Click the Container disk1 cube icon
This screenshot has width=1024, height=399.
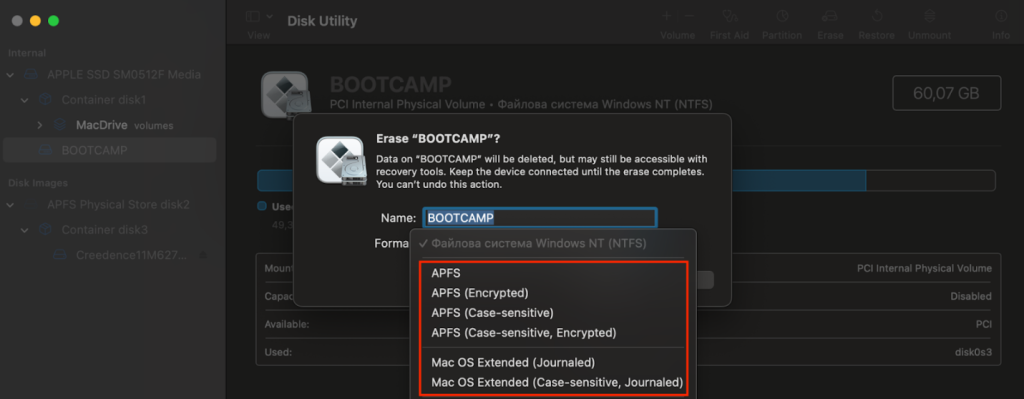coord(45,100)
